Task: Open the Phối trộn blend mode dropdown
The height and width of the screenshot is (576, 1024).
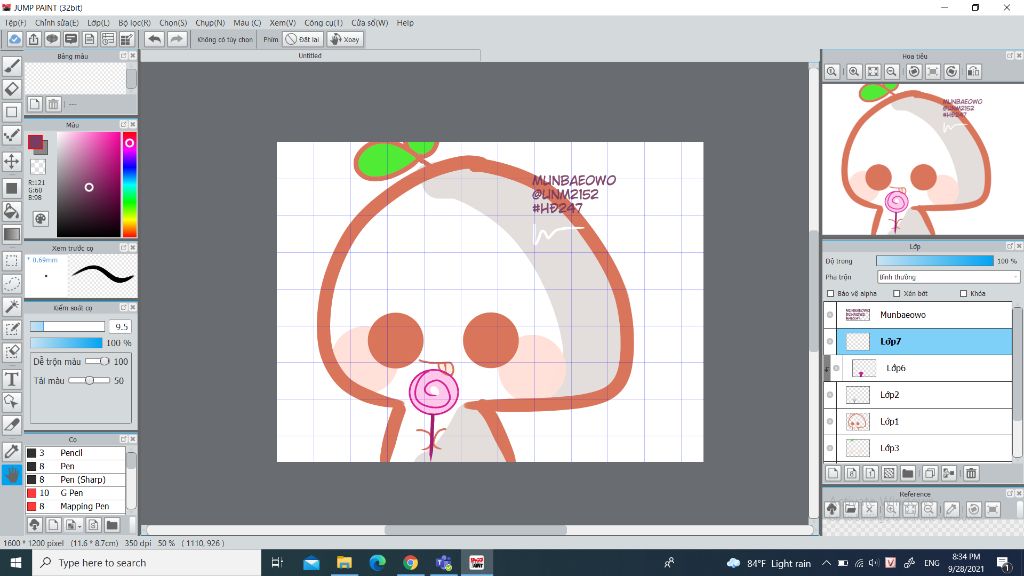Action: coord(947,277)
